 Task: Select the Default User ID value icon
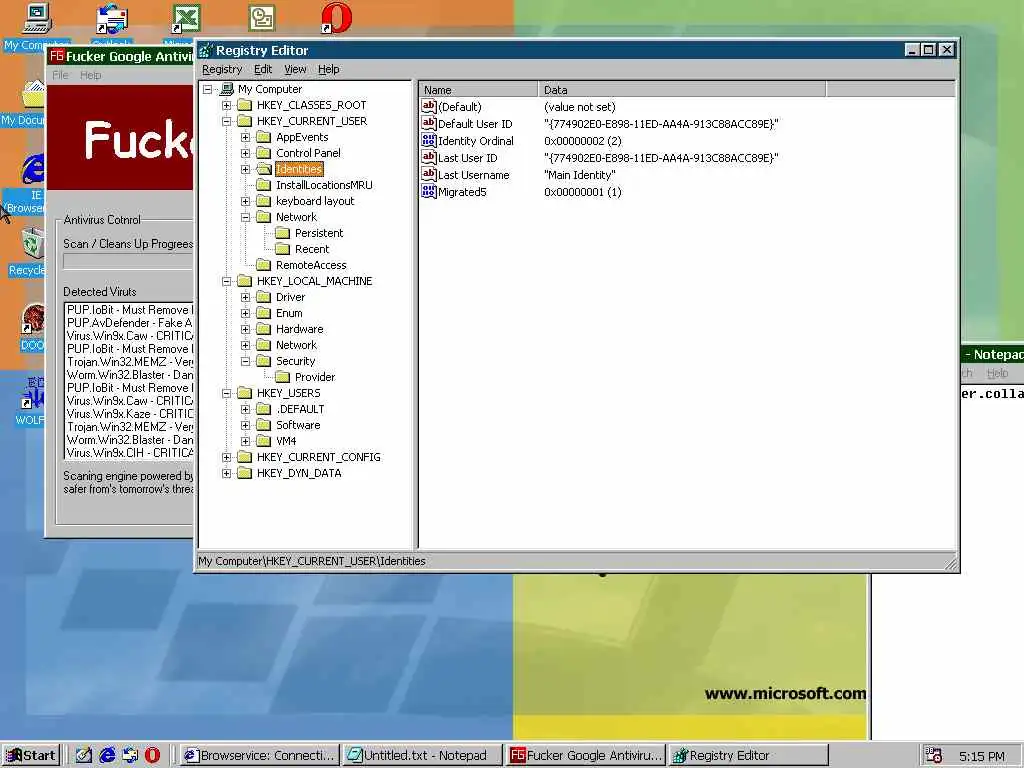[429, 123]
